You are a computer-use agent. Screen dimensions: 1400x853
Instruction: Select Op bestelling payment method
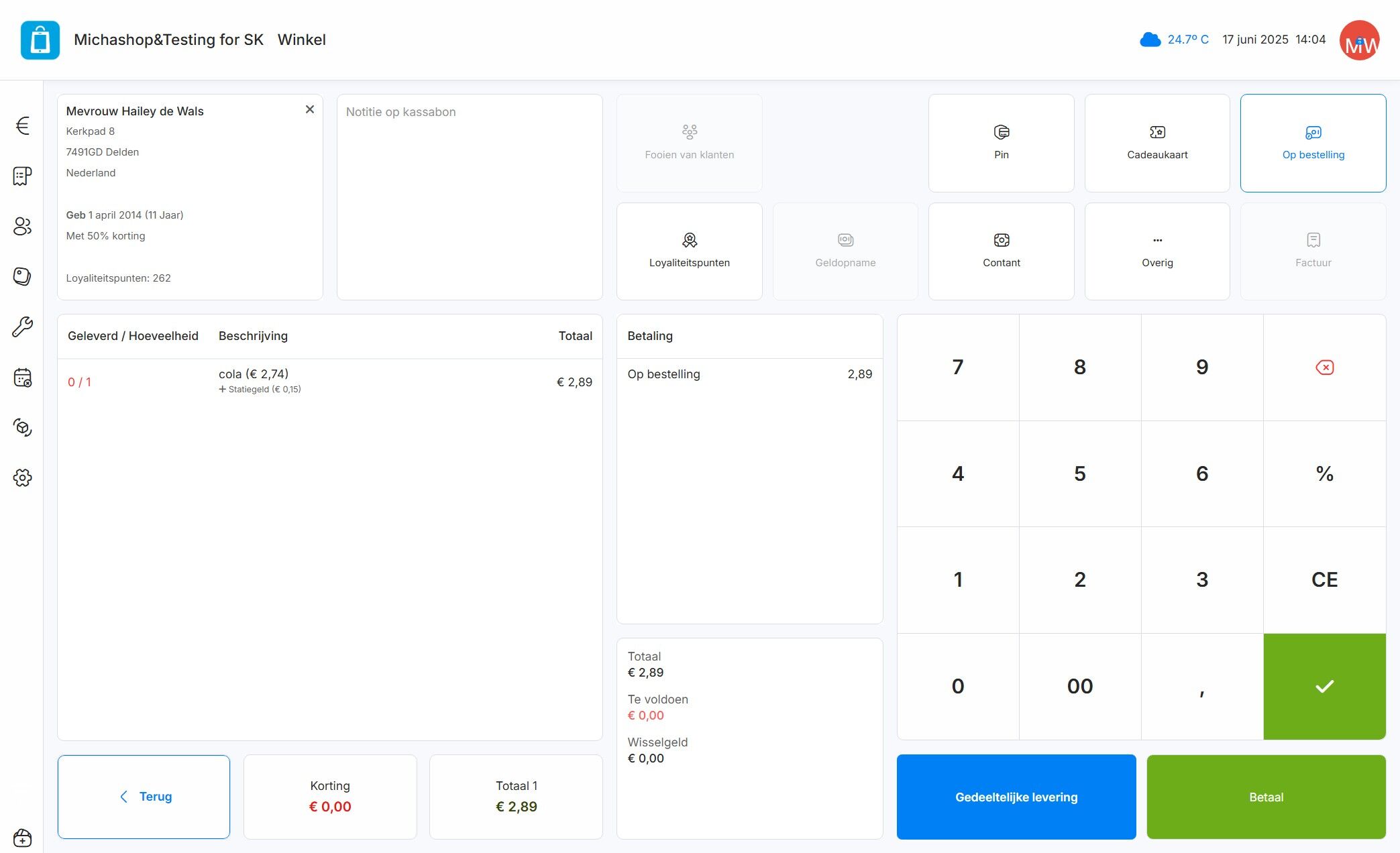click(x=1313, y=143)
